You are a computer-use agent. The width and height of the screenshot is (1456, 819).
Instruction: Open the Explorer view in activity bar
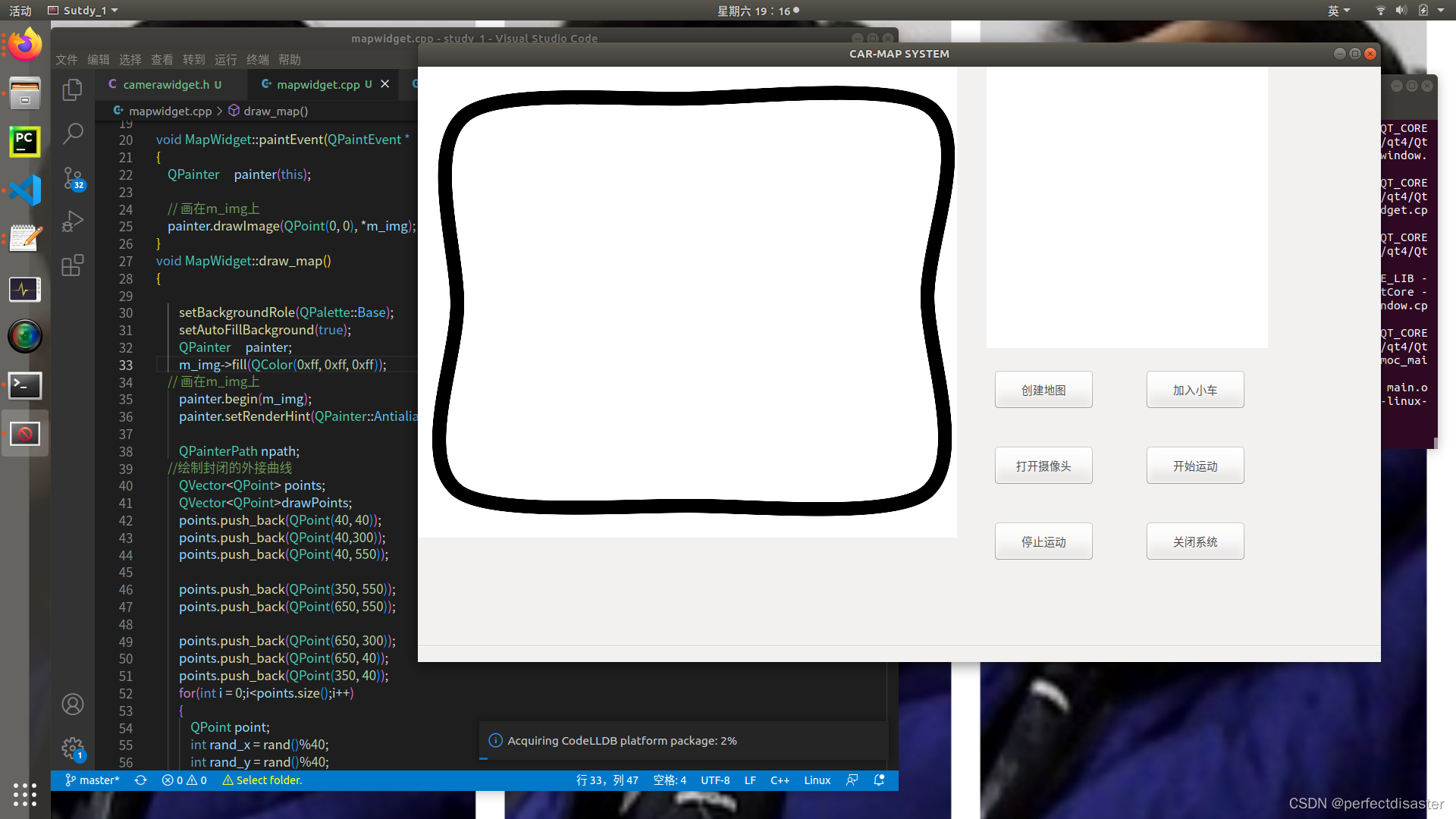[72, 89]
